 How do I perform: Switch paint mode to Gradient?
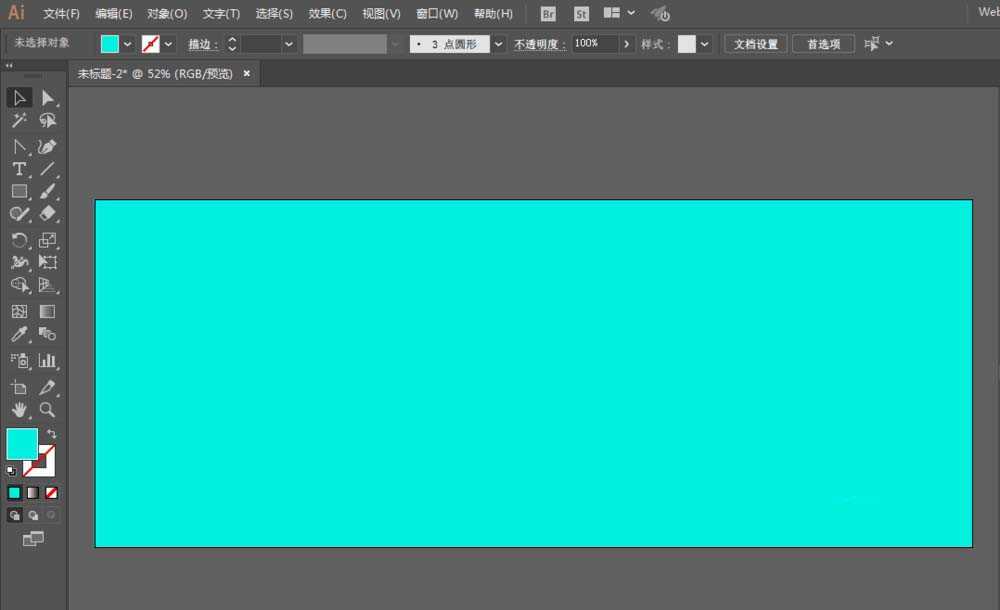pos(33,493)
